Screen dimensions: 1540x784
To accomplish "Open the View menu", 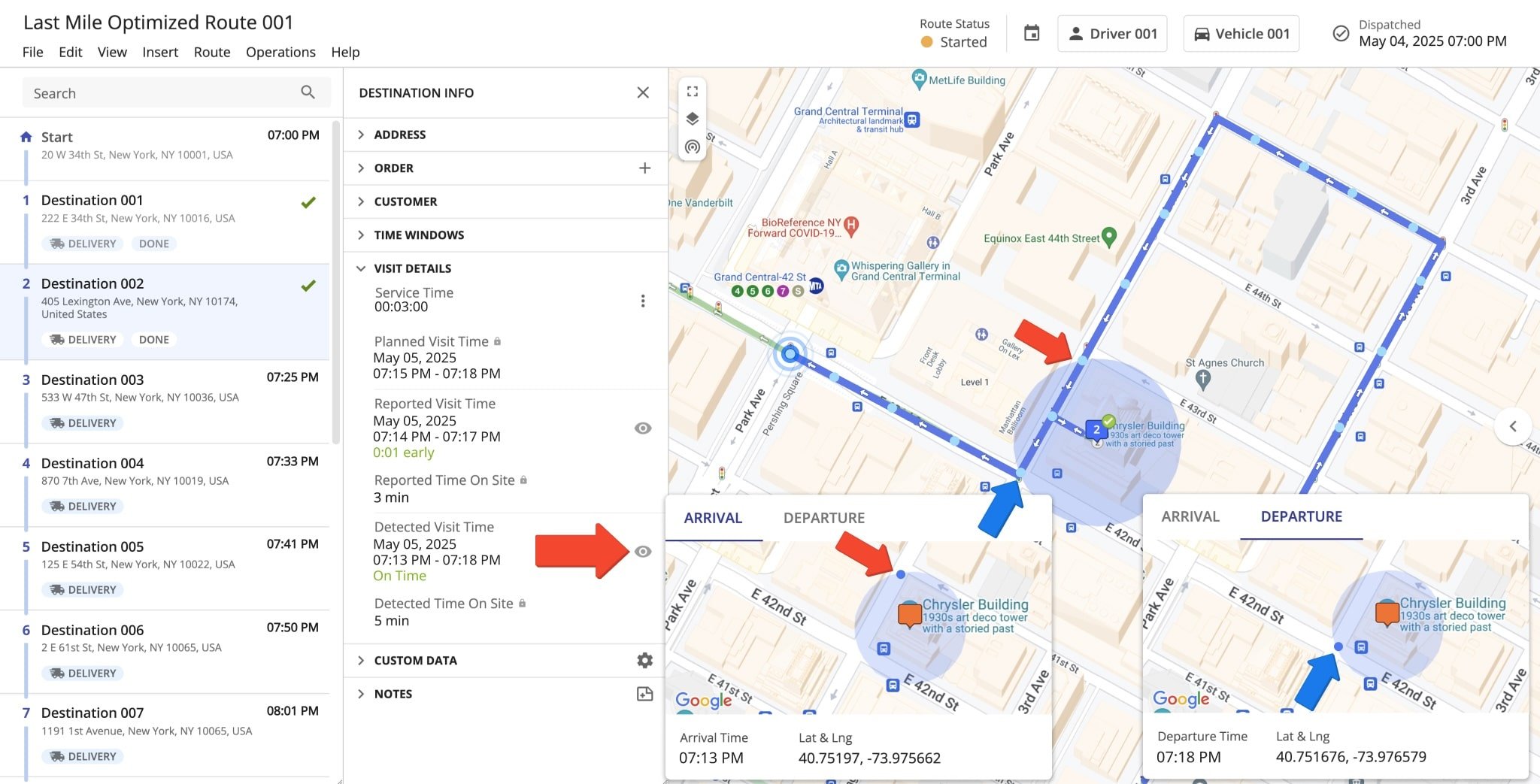I will [x=112, y=52].
